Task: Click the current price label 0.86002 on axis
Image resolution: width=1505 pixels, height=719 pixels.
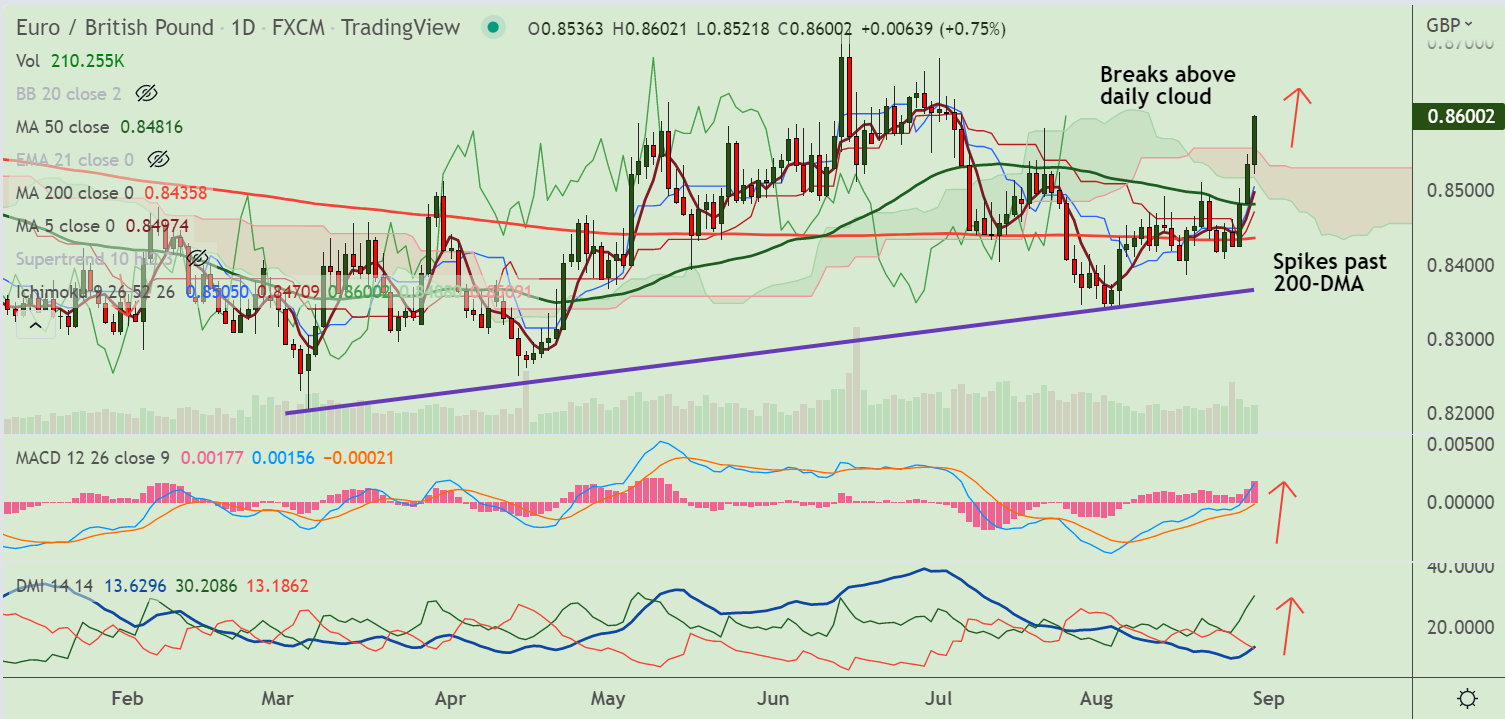Action: click(x=1457, y=116)
